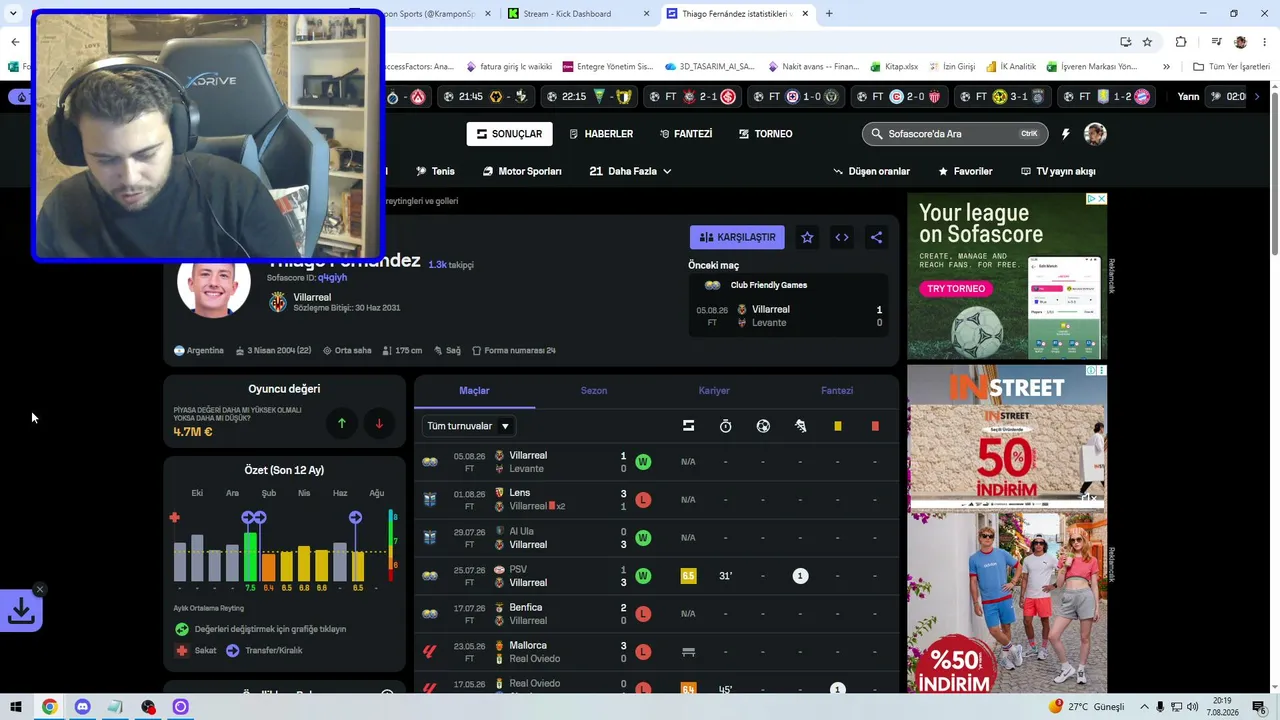
Task: Go to the Fantezi section in top navigation
Action: tap(686, 134)
